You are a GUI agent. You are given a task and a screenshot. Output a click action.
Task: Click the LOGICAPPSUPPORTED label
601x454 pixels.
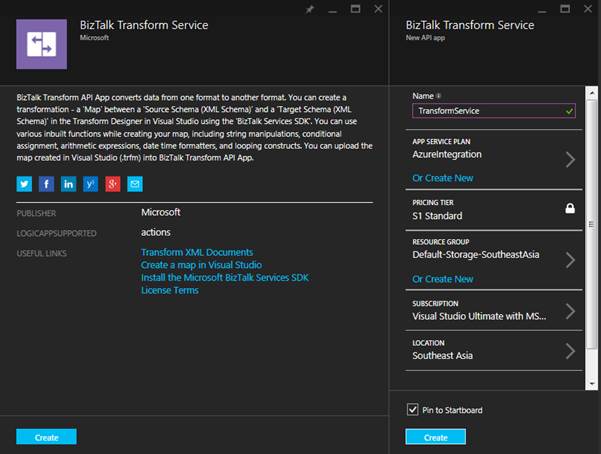[x=56, y=234]
